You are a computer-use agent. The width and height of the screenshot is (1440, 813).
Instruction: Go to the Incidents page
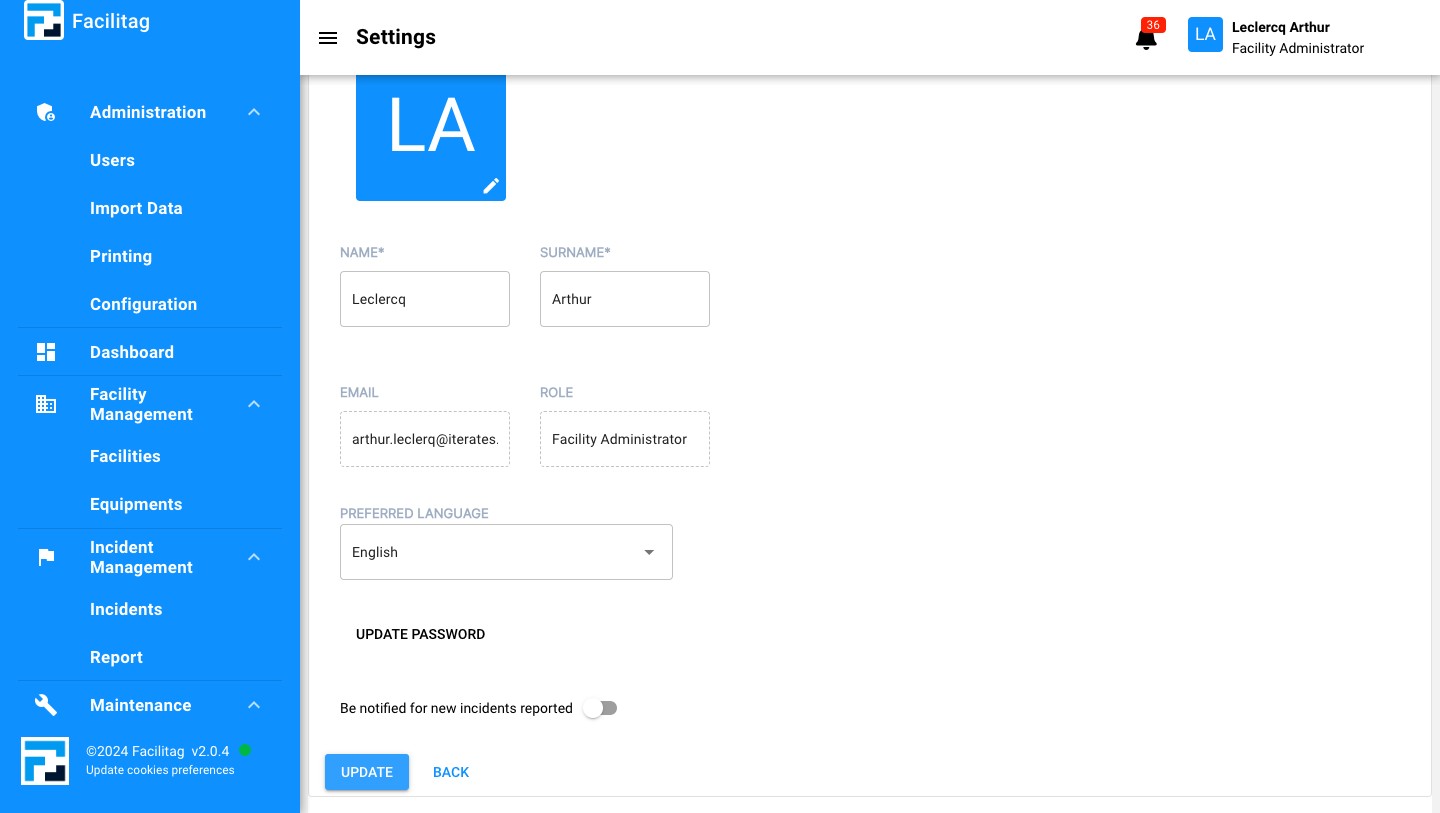(x=126, y=609)
